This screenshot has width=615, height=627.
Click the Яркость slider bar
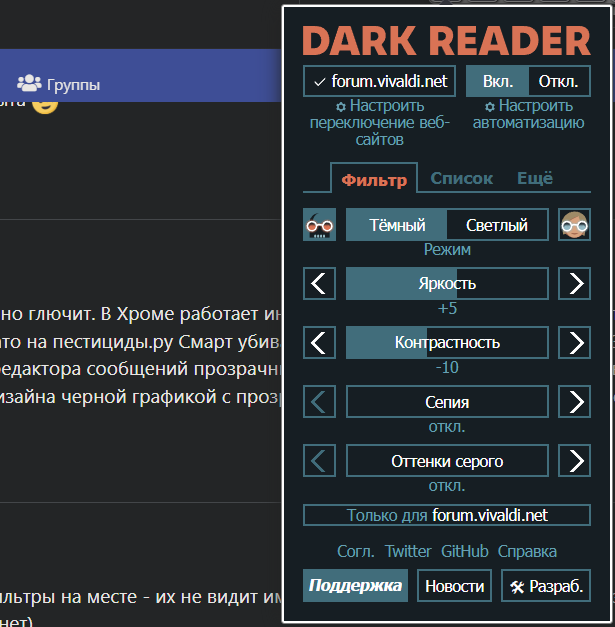click(447, 284)
